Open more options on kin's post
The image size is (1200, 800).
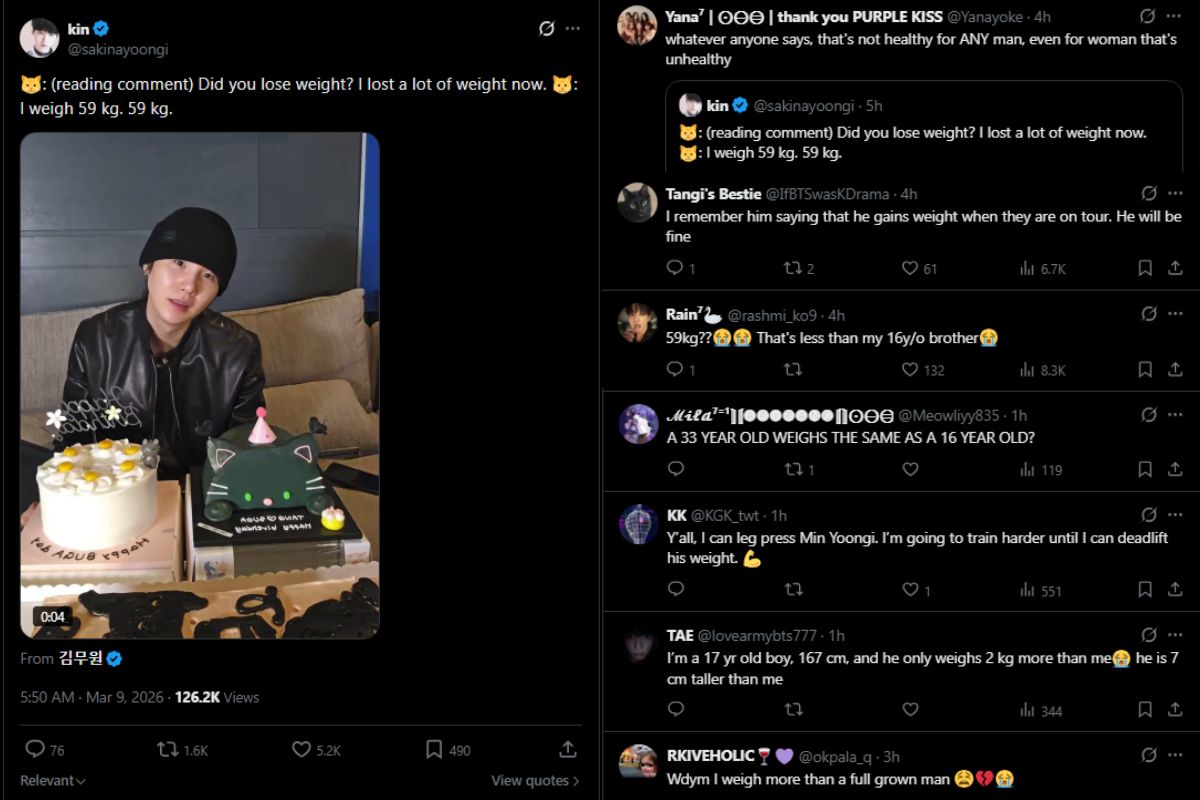tap(572, 29)
